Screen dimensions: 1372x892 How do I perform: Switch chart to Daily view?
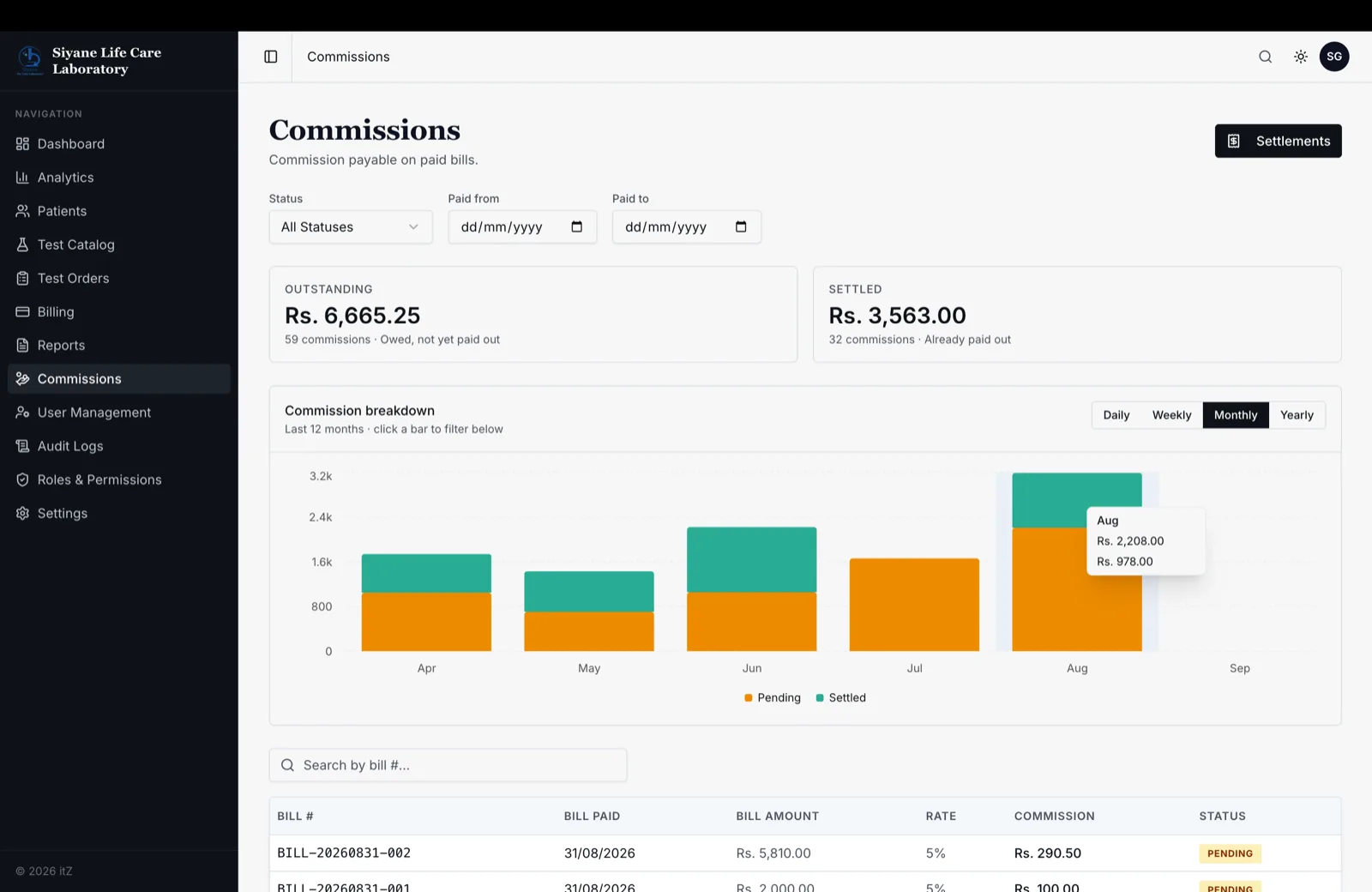point(1116,415)
